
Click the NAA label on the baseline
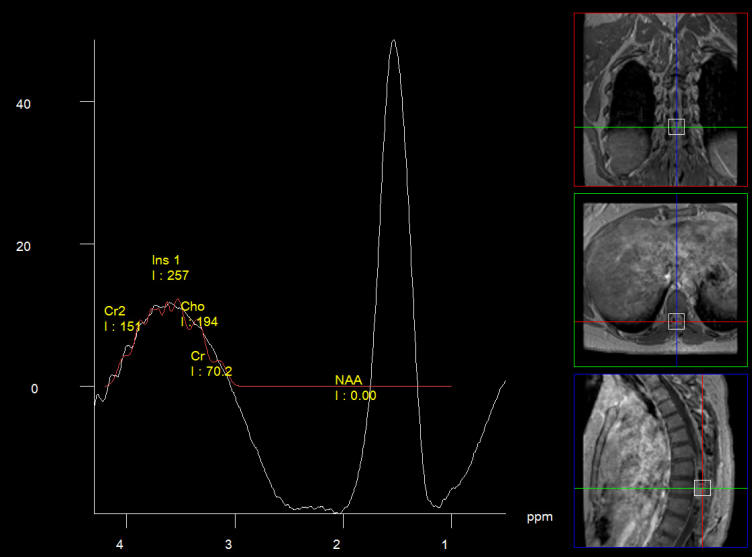[x=355, y=388]
